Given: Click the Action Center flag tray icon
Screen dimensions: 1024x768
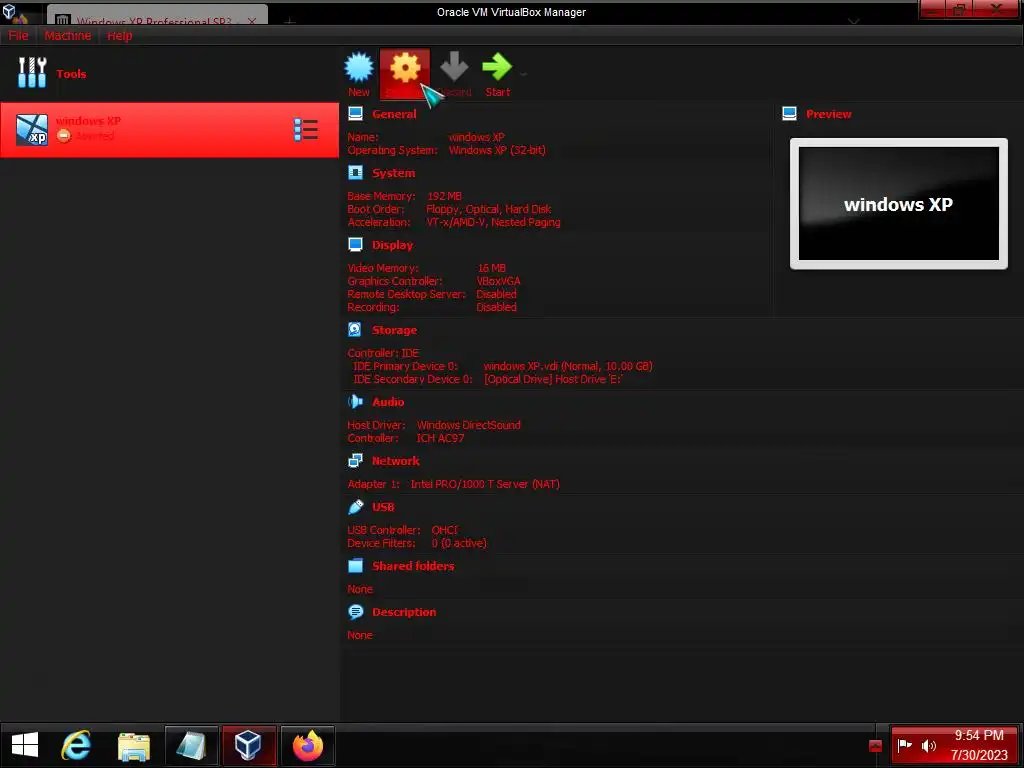Looking at the screenshot, I should click(904, 745).
